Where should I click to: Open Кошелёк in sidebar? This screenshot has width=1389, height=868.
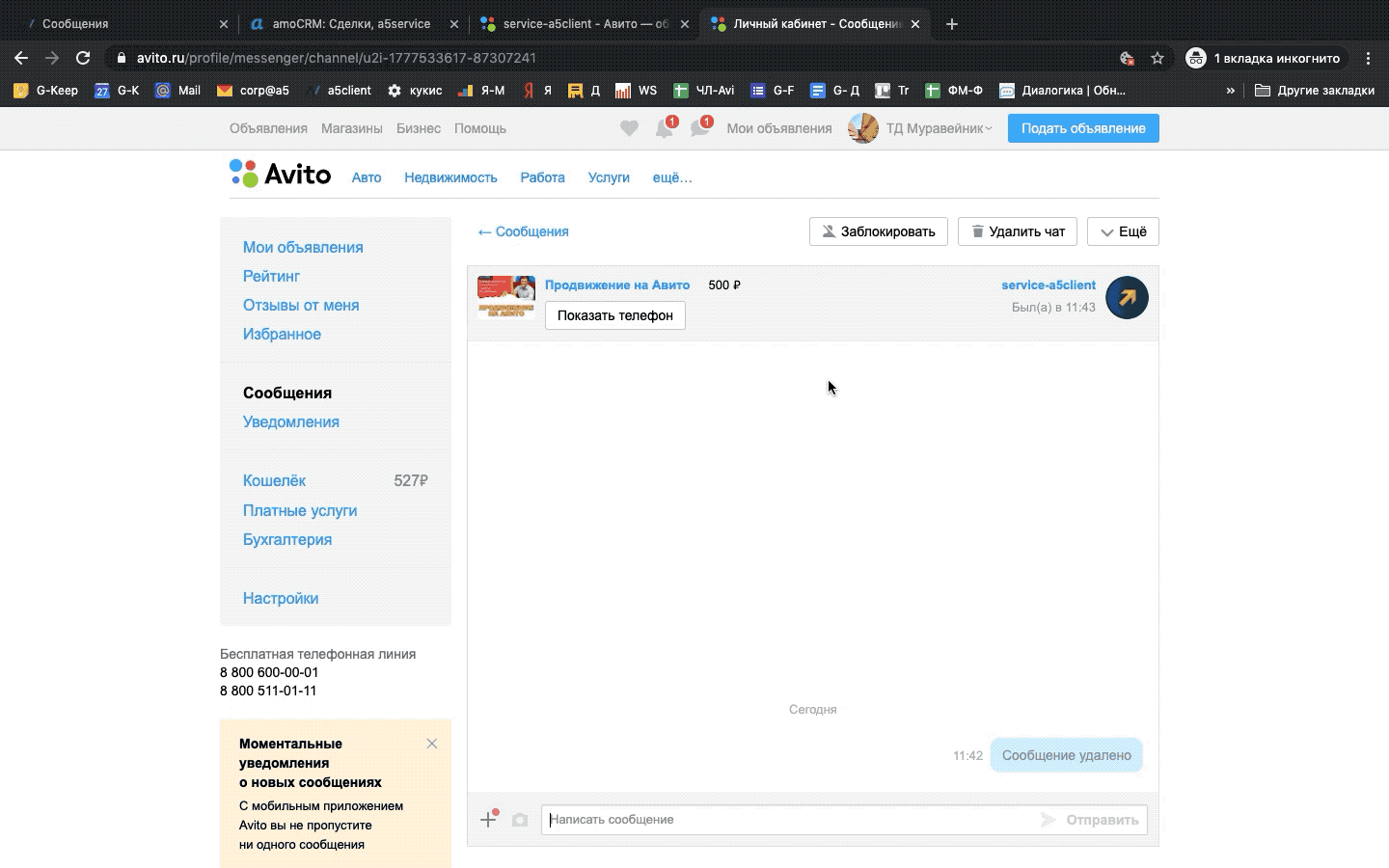(274, 480)
